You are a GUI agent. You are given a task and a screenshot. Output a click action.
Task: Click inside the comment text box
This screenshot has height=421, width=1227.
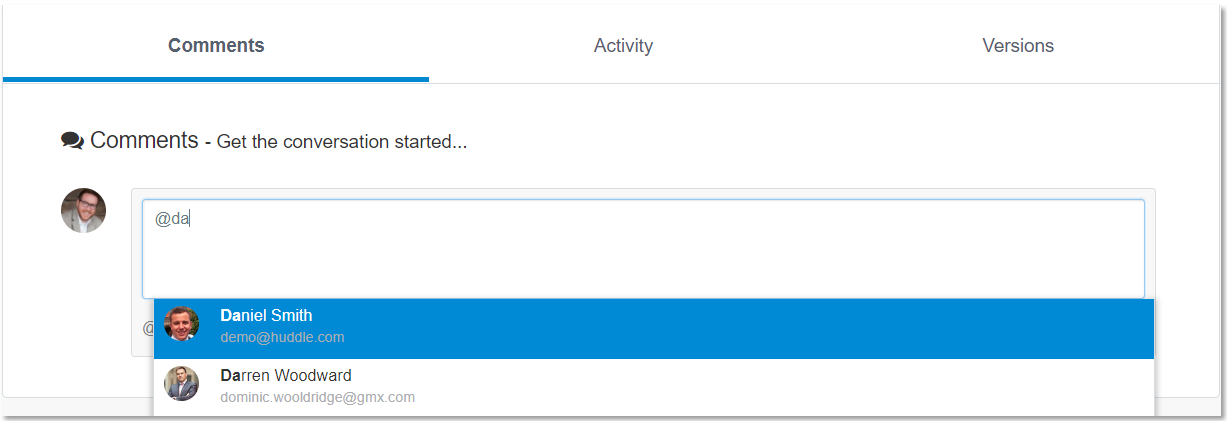point(643,248)
